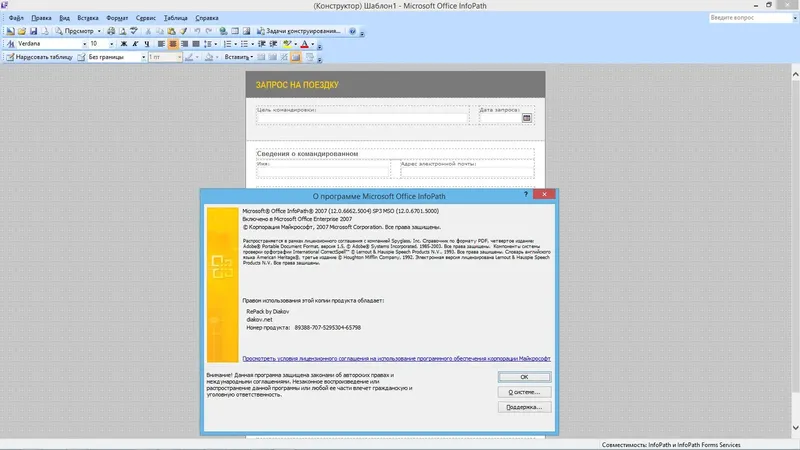Click the table eraser icon
This screenshot has height=450, width=800.
tap(82, 57)
